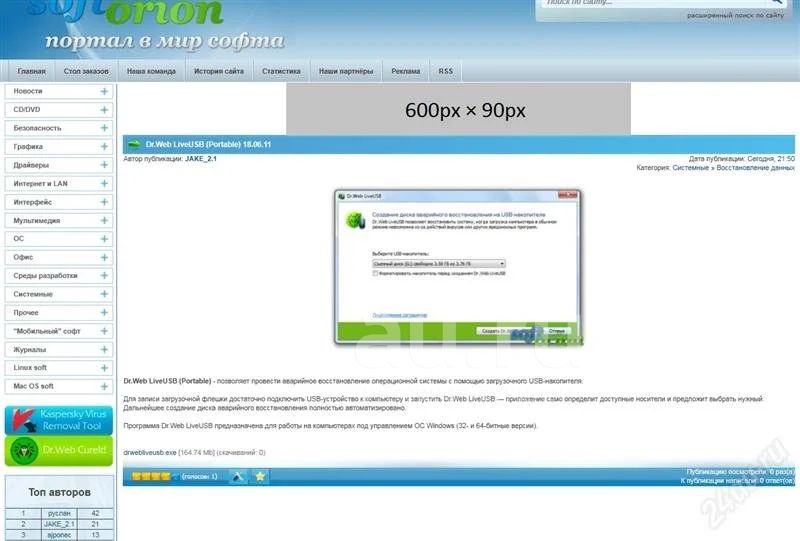The width and height of the screenshot is (800, 541).
Task: Open the Dr.Web LiveUSB screenshot thumbnail
Action: click(458, 268)
